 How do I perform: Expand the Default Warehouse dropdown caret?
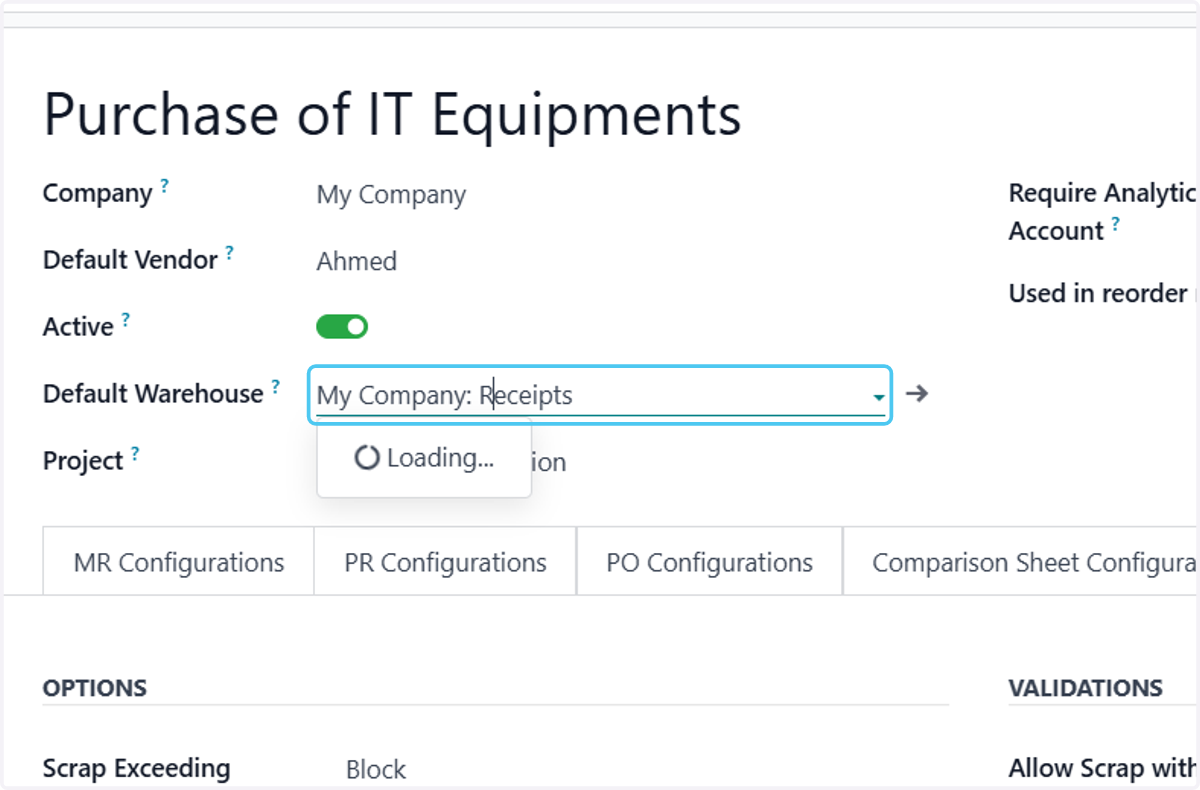[x=878, y=398]
